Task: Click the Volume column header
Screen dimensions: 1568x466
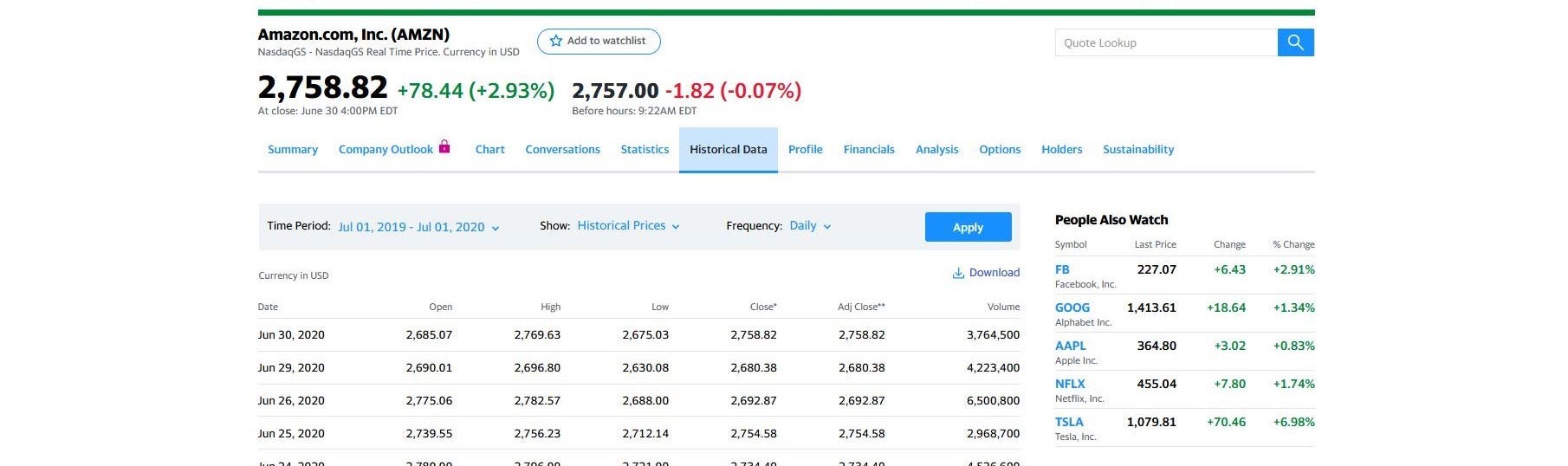Action: coord(1003,307)
